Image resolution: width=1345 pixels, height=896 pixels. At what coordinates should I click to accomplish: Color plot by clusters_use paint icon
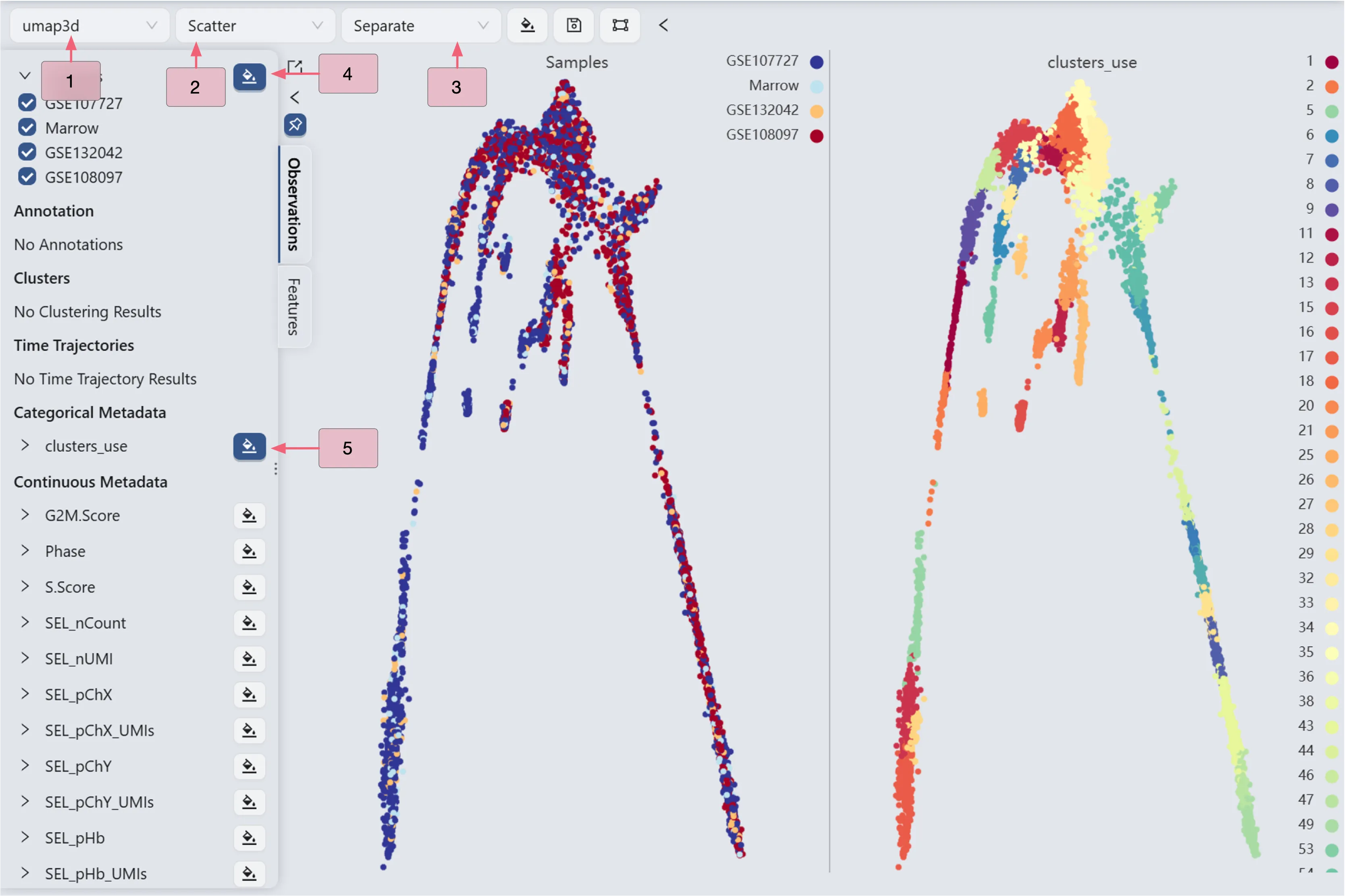(x=249, y=446)
